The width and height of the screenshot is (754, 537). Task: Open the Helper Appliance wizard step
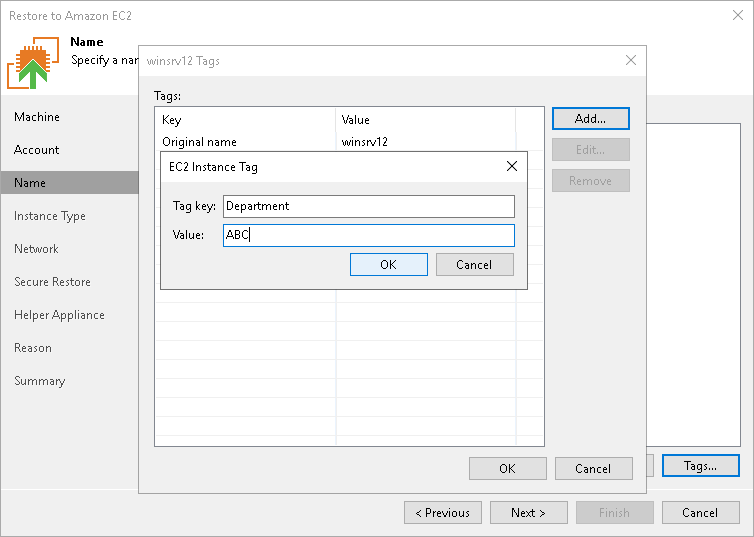click(x=59, y=315)
